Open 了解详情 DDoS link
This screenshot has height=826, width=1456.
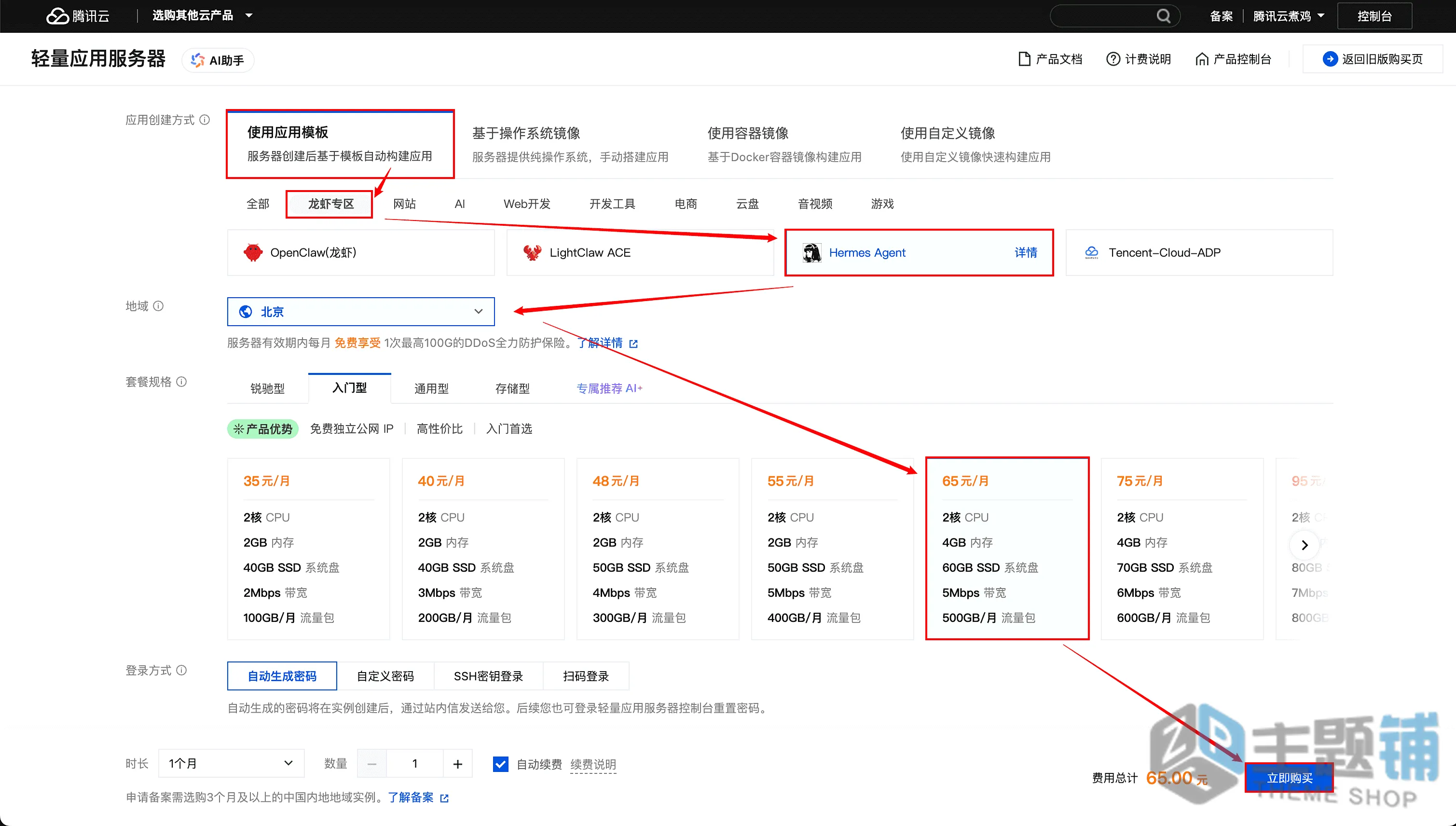pos(600,343)
